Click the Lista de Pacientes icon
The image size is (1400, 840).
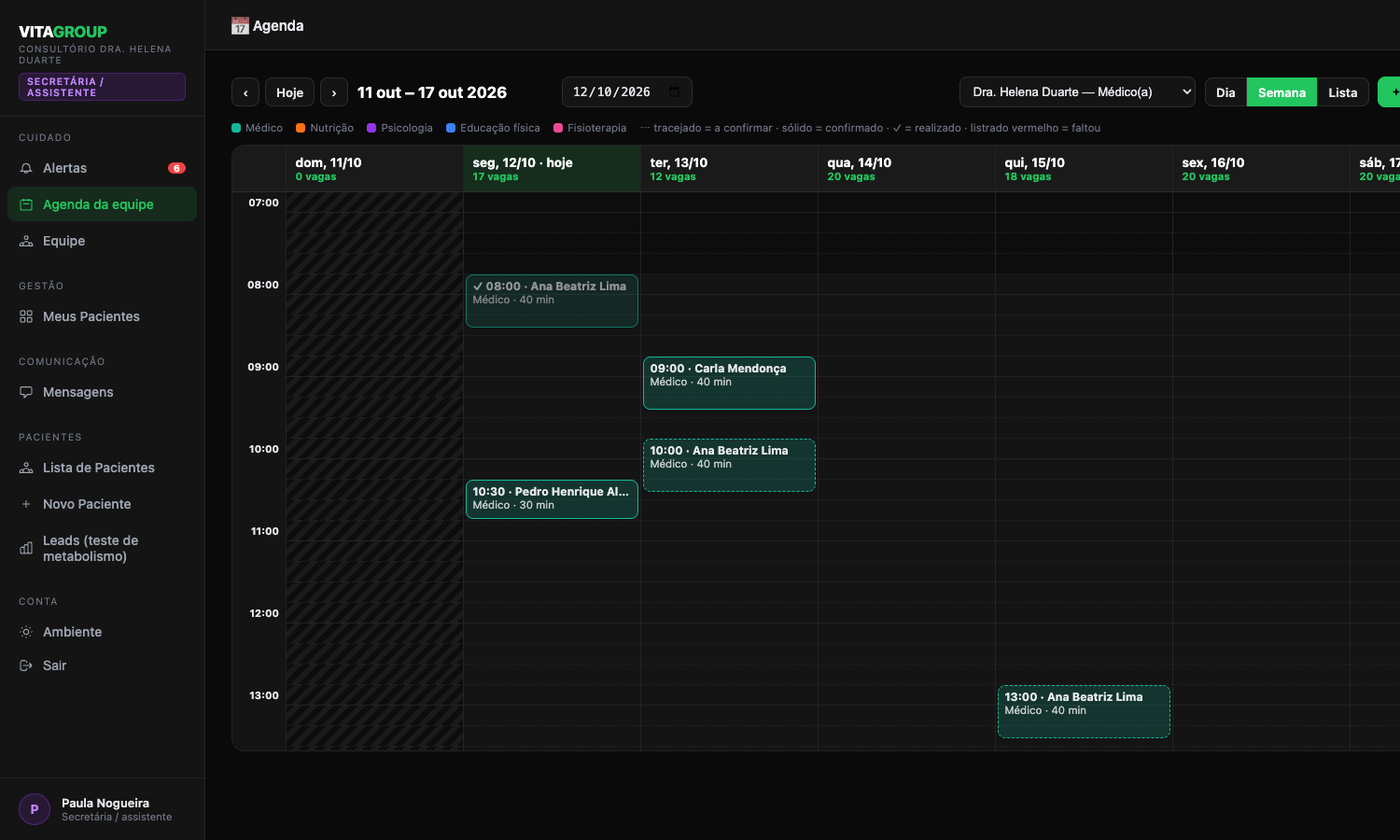(x=26, y=468)
